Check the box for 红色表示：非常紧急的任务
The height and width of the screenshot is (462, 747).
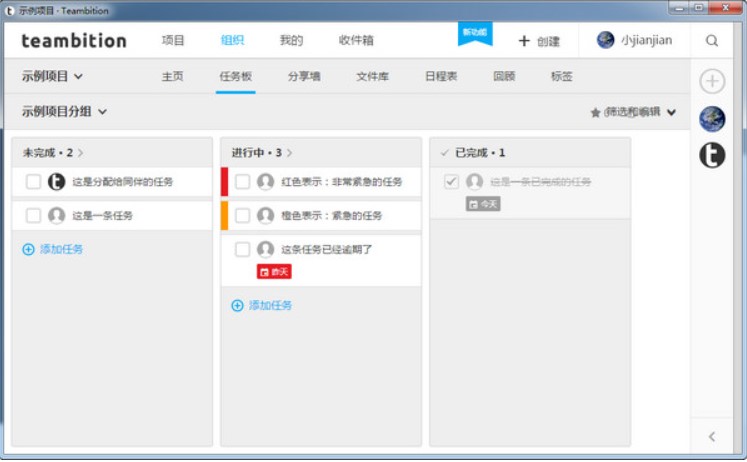click(x=242, y=181)
